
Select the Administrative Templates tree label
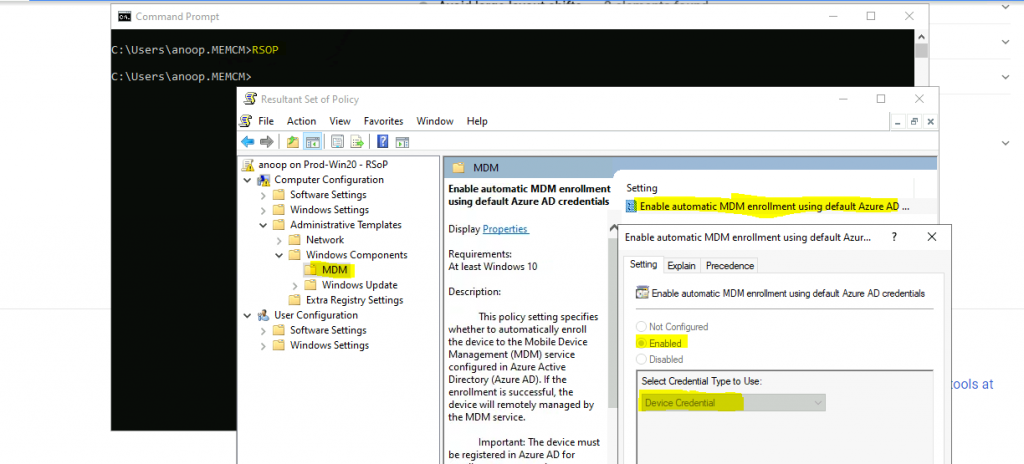345,225
